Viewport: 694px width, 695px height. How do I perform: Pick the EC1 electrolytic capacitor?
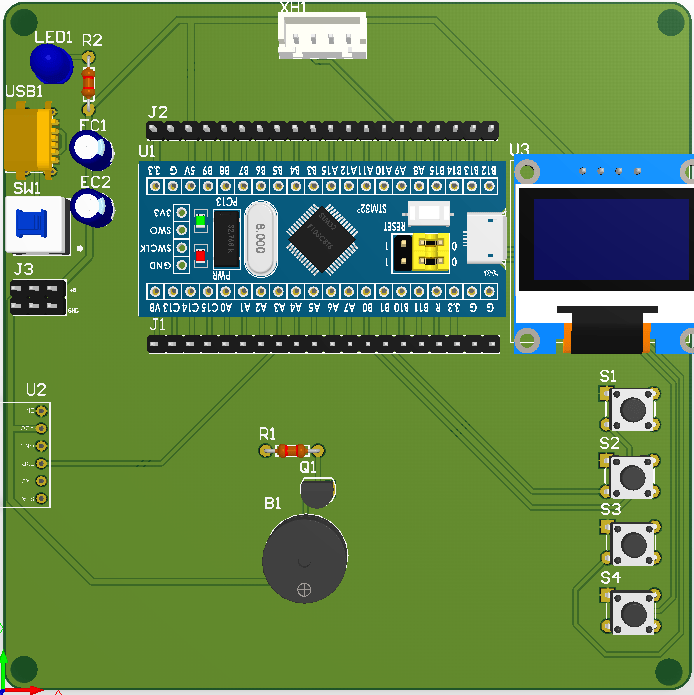point(91,151)
